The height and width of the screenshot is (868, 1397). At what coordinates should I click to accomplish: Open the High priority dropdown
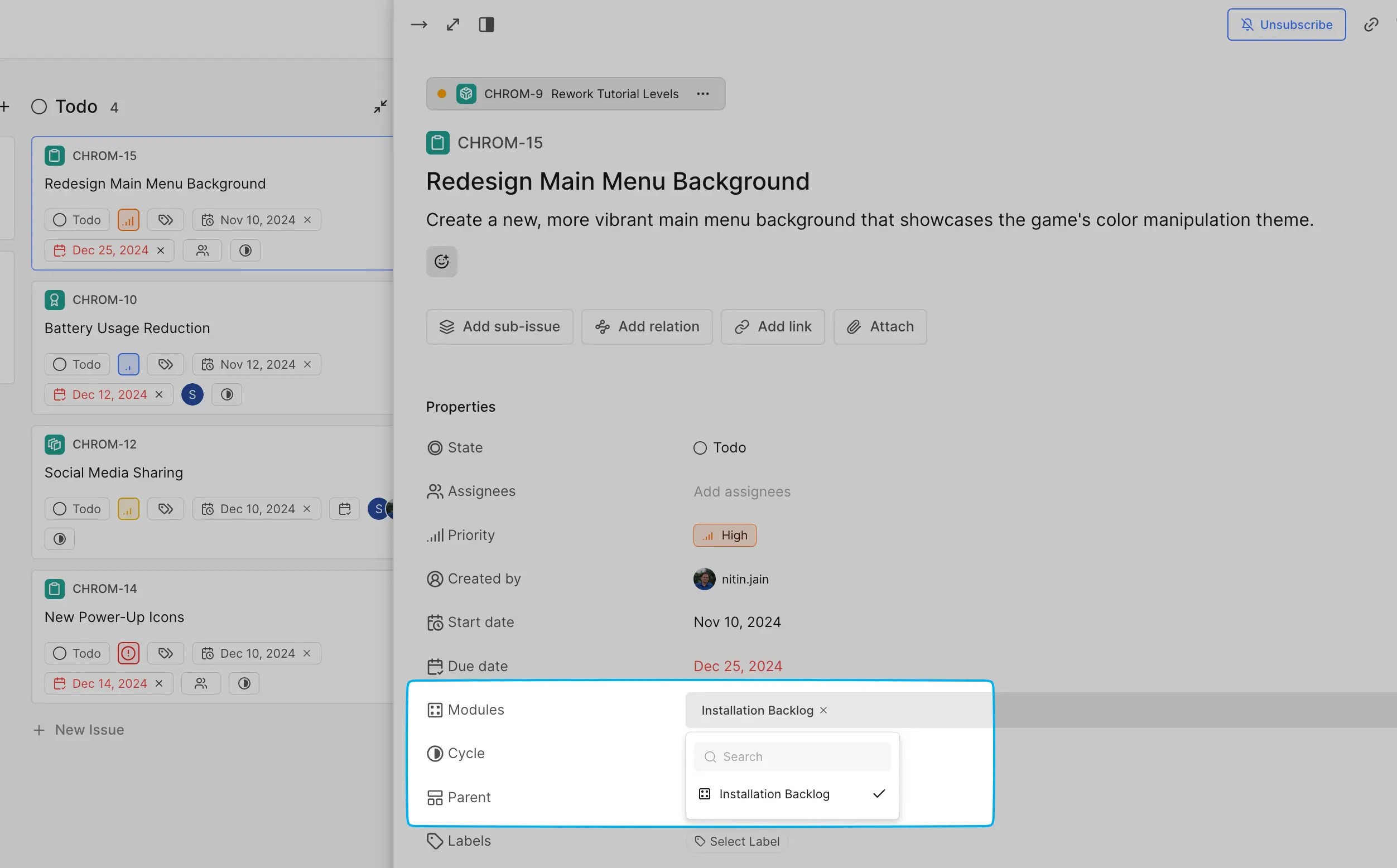[725, 536]
